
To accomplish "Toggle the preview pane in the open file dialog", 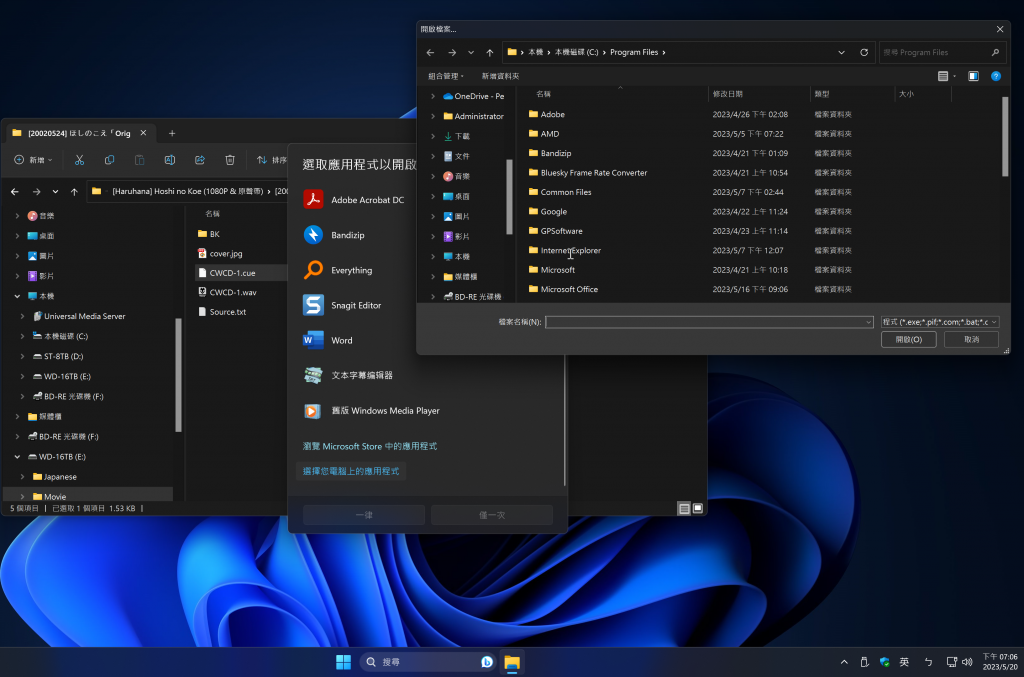I will point(973,76).
